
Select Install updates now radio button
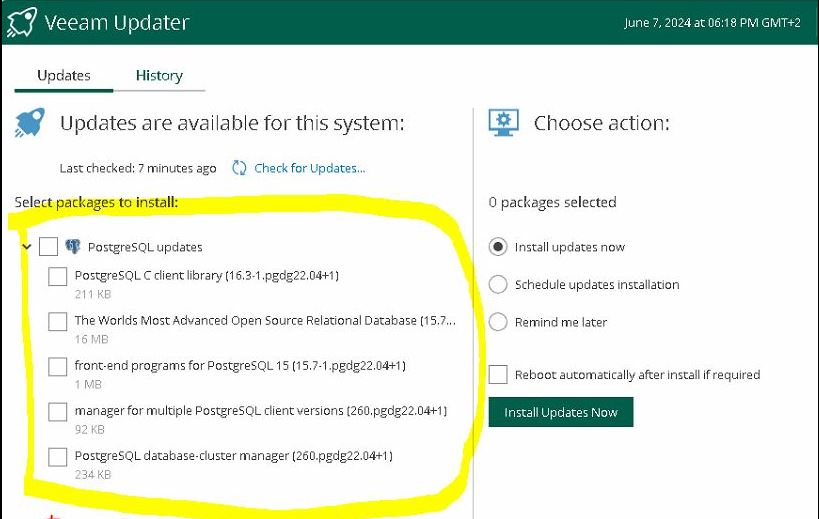tap(498, 246)
